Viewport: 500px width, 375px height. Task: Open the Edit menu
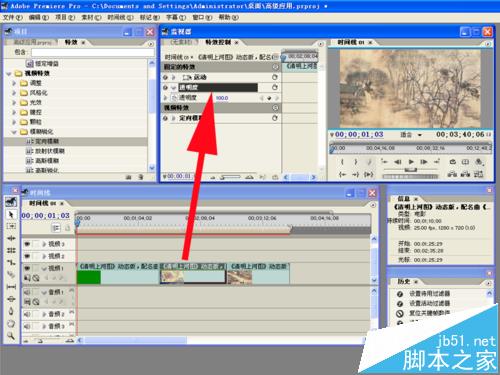pos(39,17)
